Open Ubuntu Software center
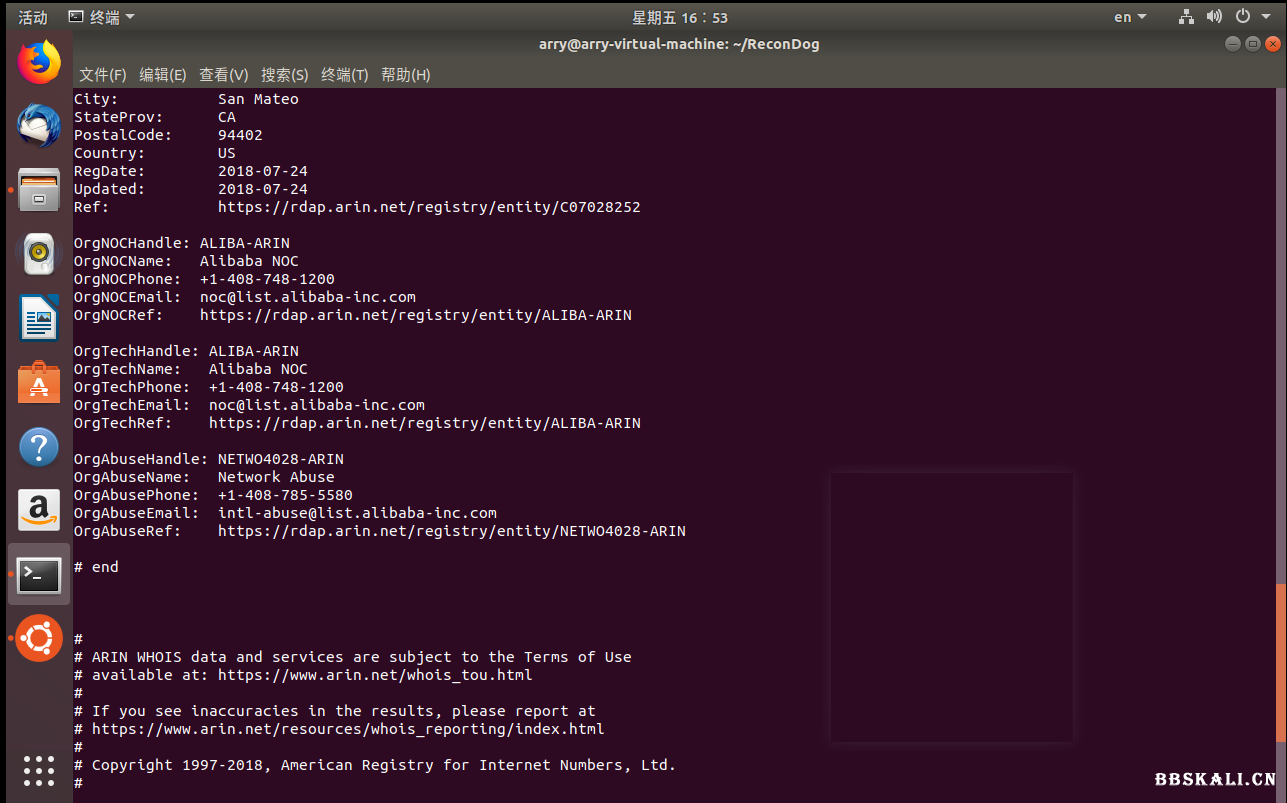1287x803 pixels. 39,382
